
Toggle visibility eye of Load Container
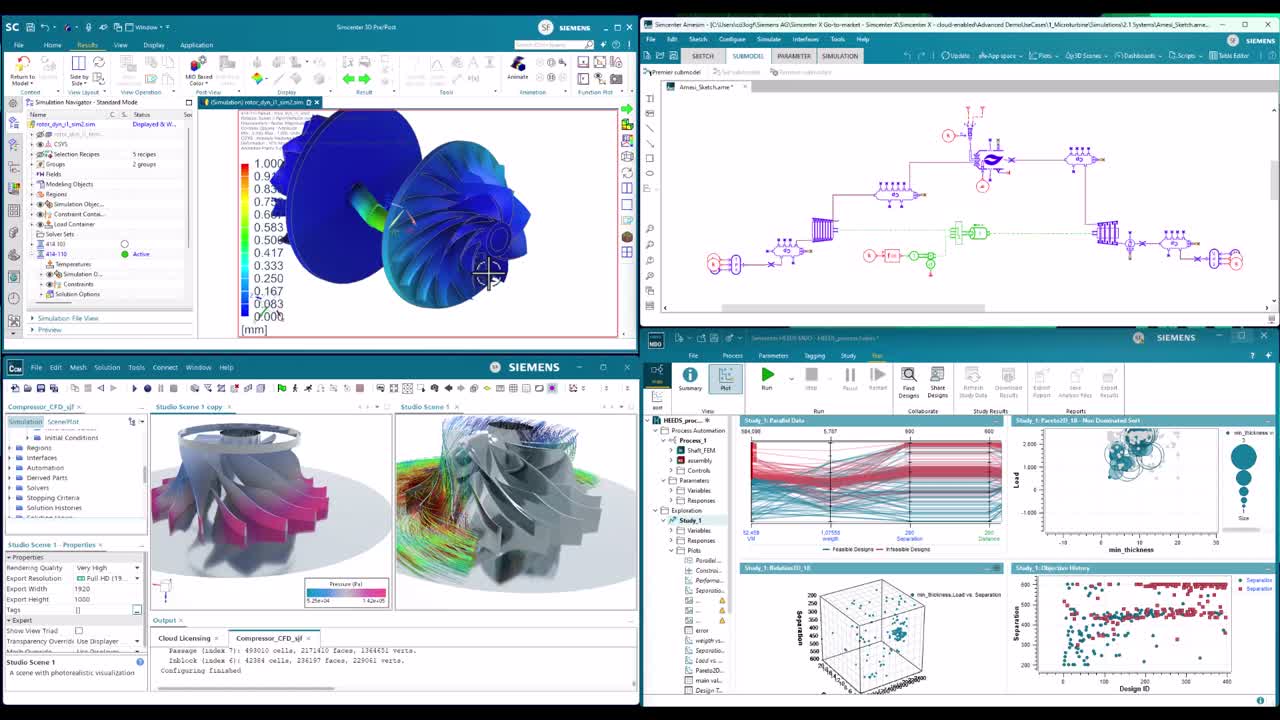(x=40, y=224)
